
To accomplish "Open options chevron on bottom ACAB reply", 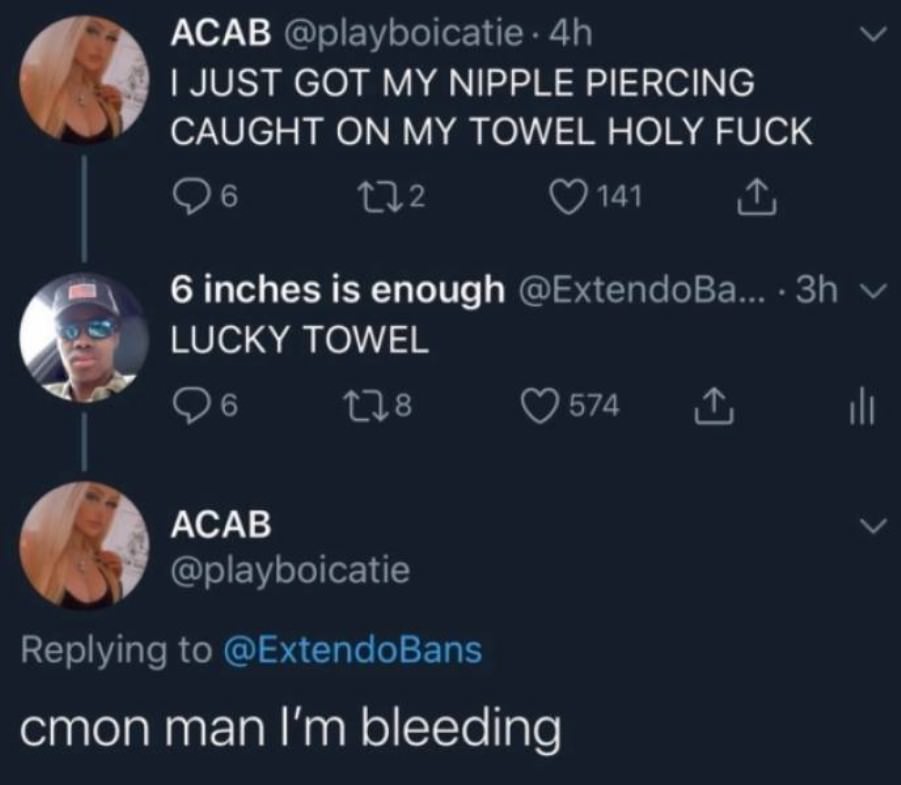I will click(873, 525).
